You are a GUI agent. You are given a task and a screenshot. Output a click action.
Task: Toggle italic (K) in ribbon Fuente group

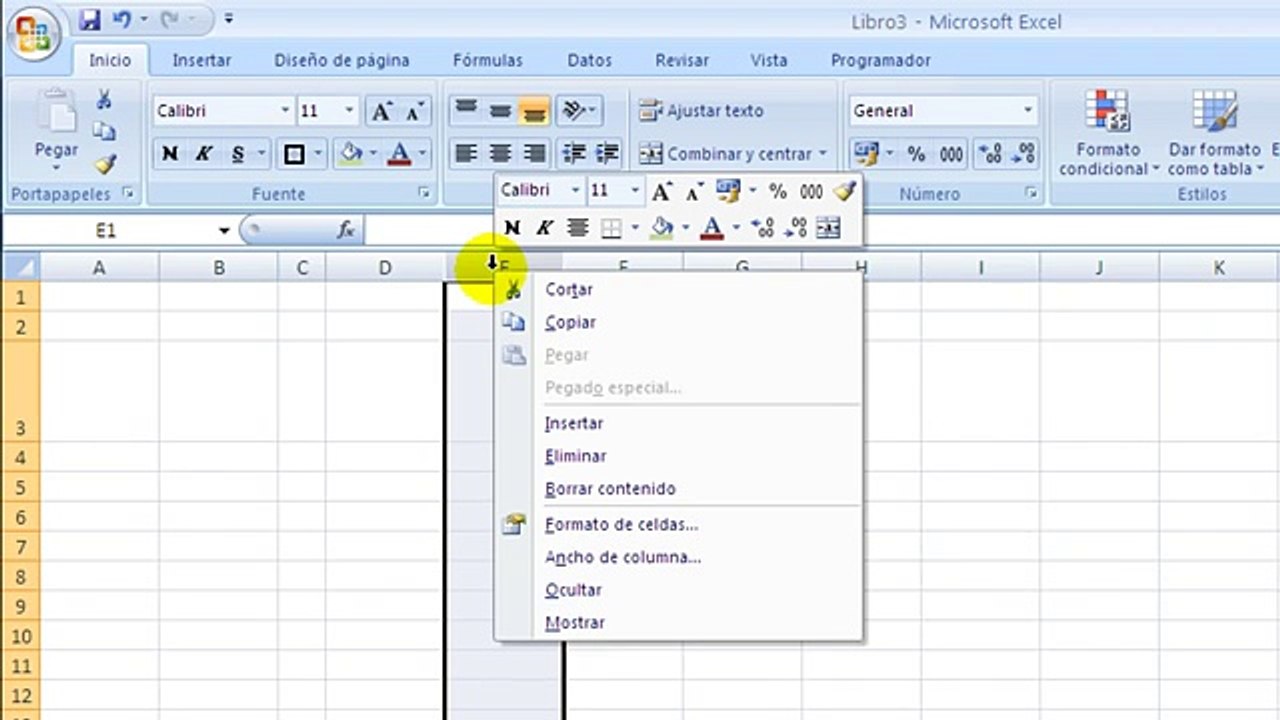(x=204, y=153)
